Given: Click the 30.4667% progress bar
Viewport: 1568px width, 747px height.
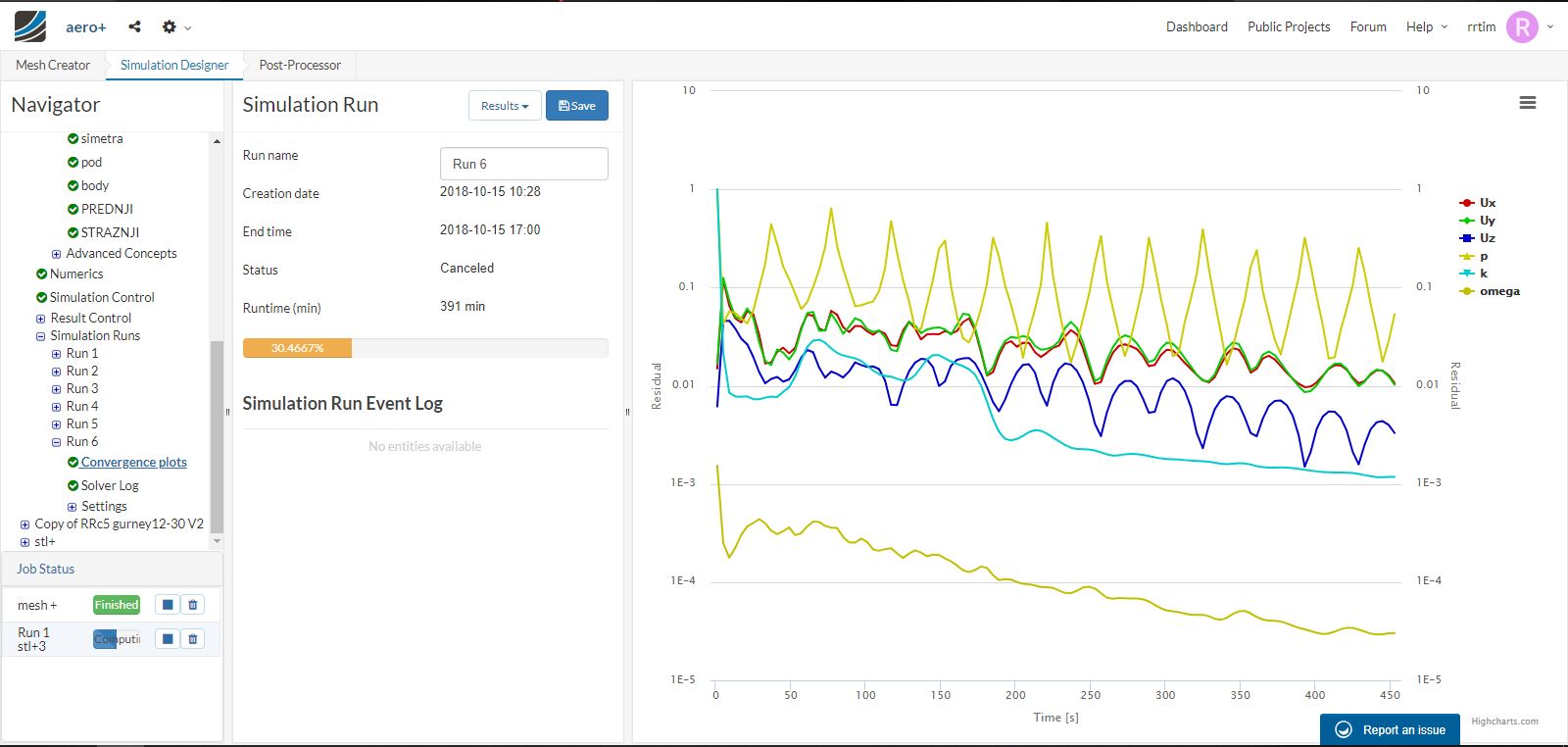Looking at the screenshot, I should 298,348.
